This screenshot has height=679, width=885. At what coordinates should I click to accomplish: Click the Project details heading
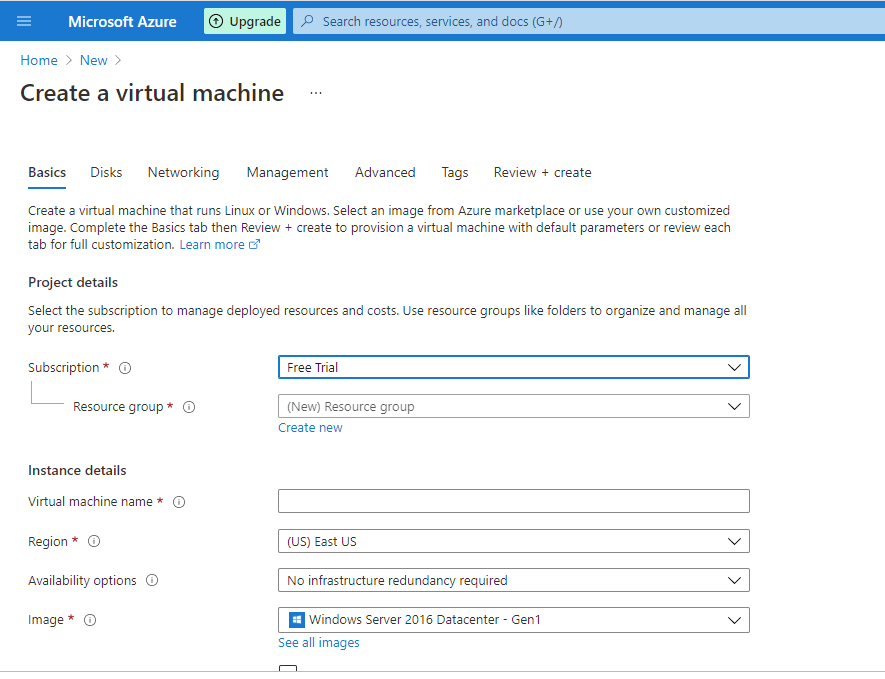coord(73,282)
